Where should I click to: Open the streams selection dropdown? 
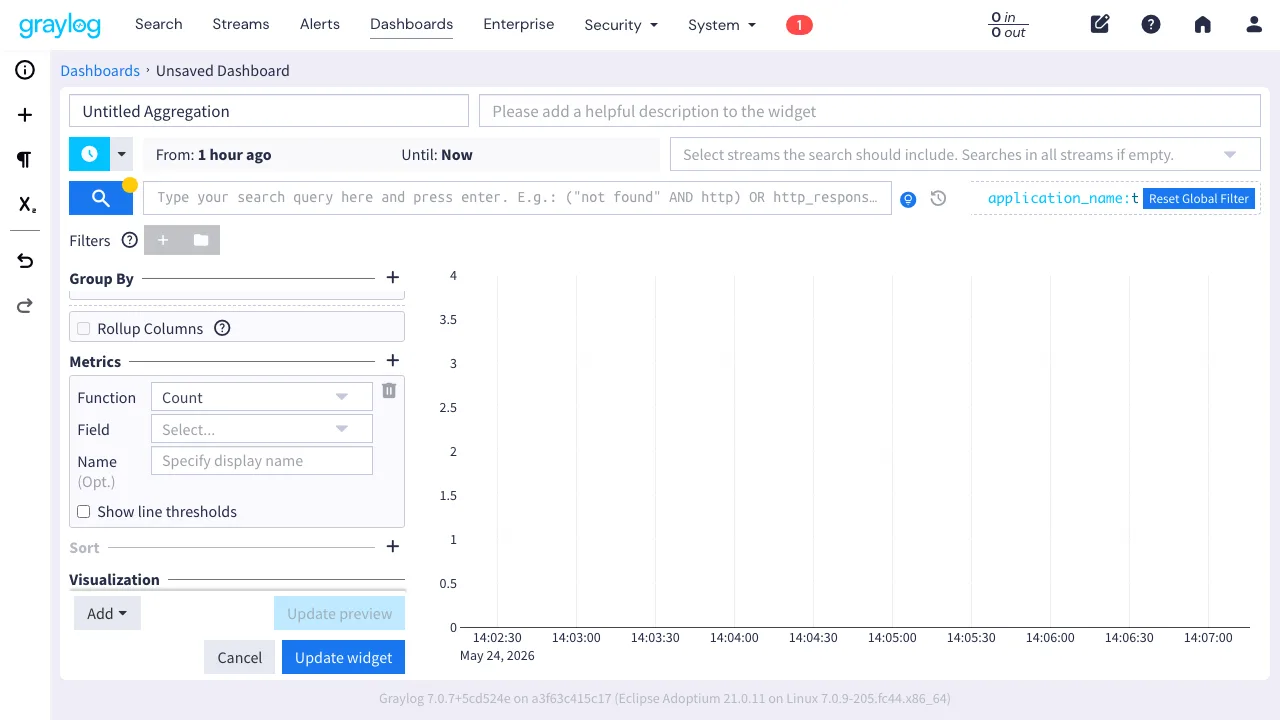coord(965,155)
